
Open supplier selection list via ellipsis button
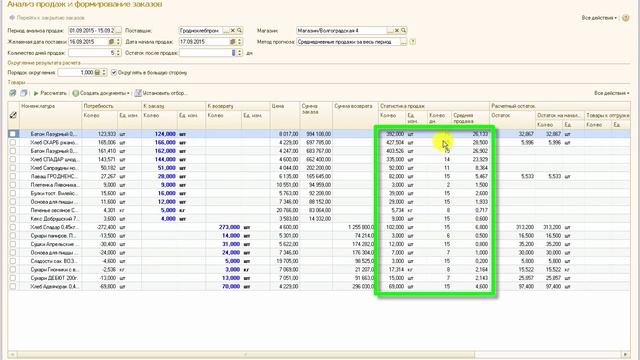(x=226, y=31)
